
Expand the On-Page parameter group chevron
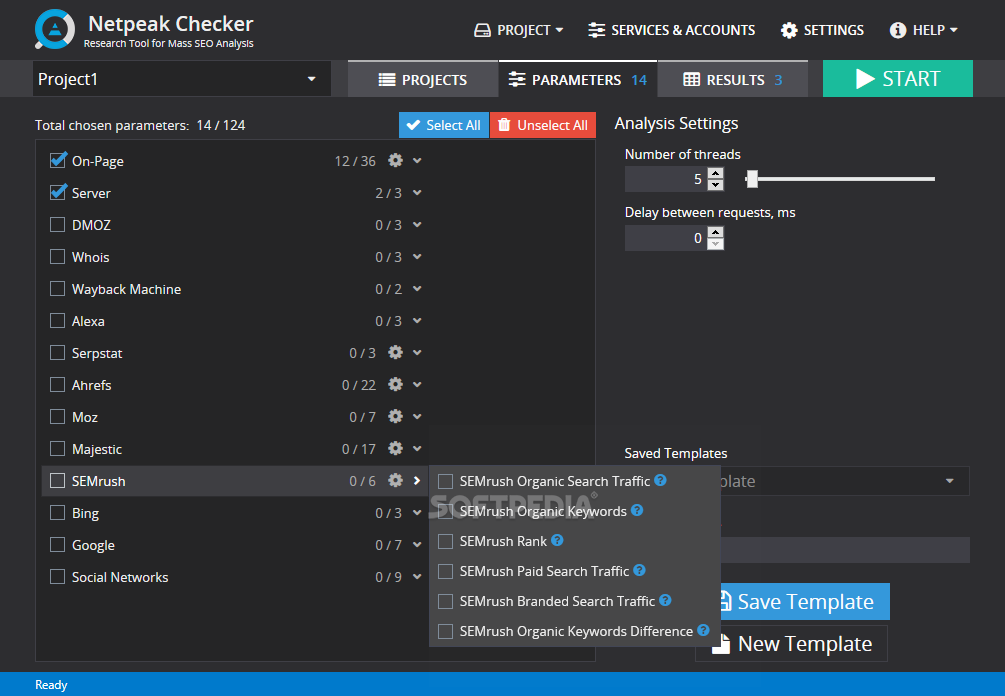(417, 160)
